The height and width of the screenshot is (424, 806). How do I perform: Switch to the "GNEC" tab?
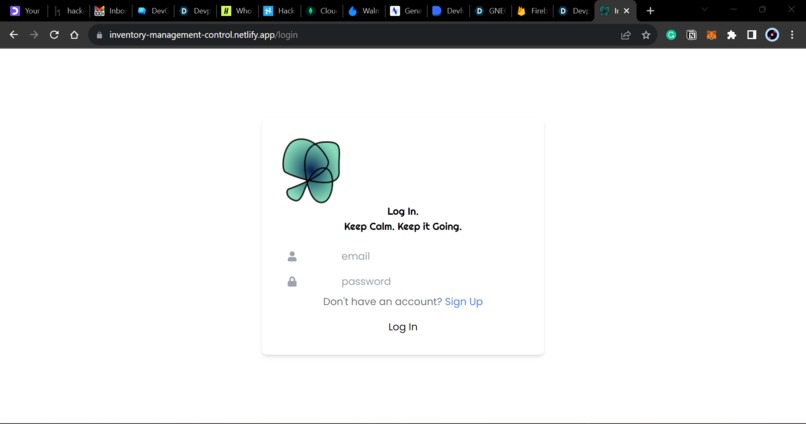click(490, 11)
